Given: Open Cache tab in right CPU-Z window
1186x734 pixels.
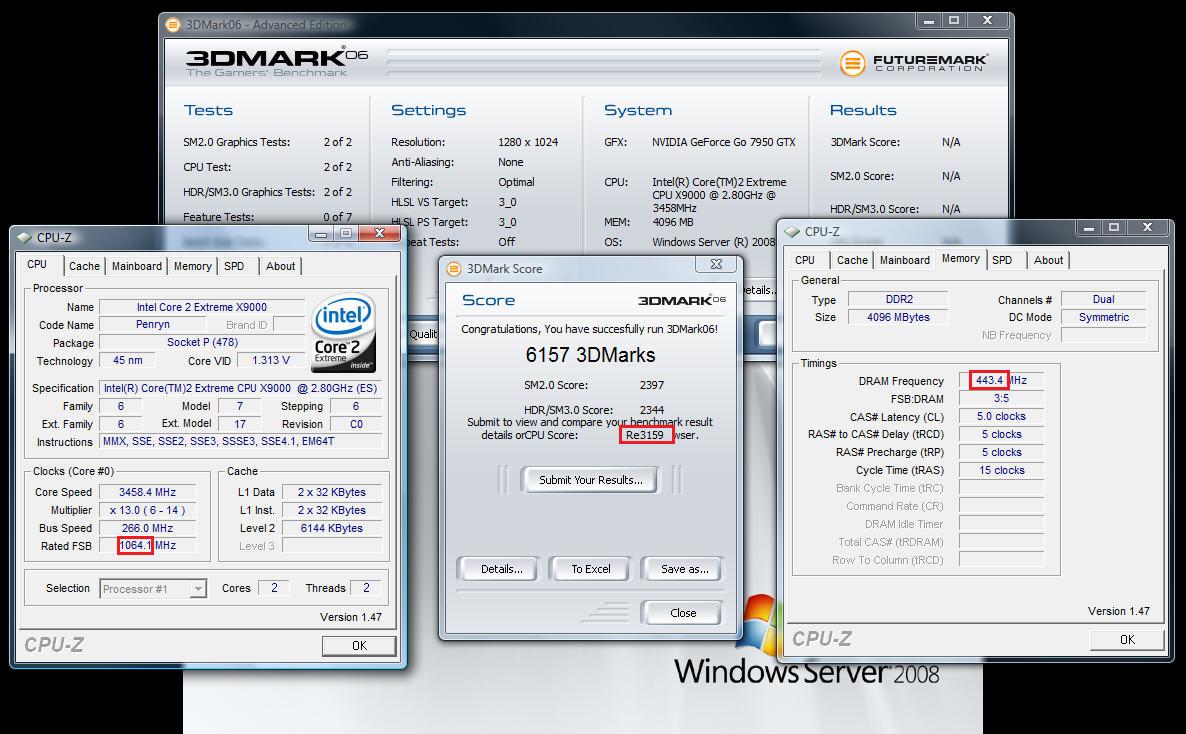Looking at the screenshot, I should pos(852,260).
